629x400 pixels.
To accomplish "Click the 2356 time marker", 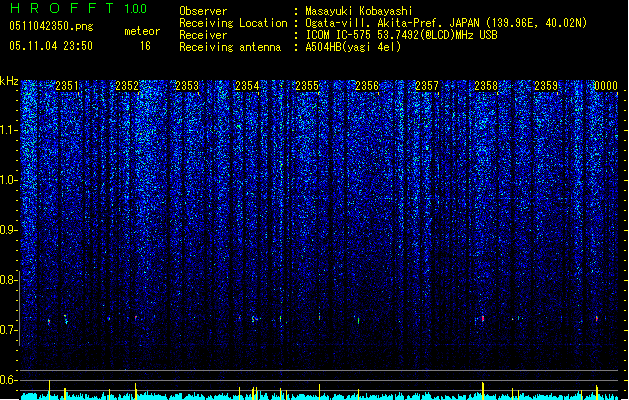I will [367, 86].
